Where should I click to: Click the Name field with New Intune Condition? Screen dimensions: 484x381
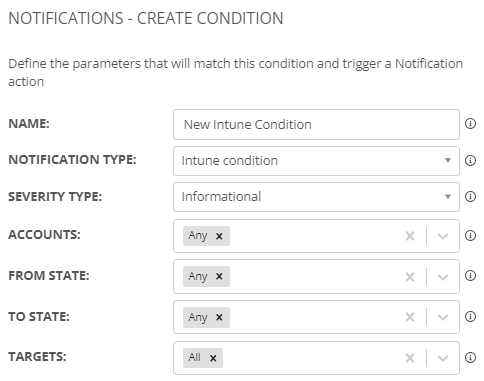point(316,125)
